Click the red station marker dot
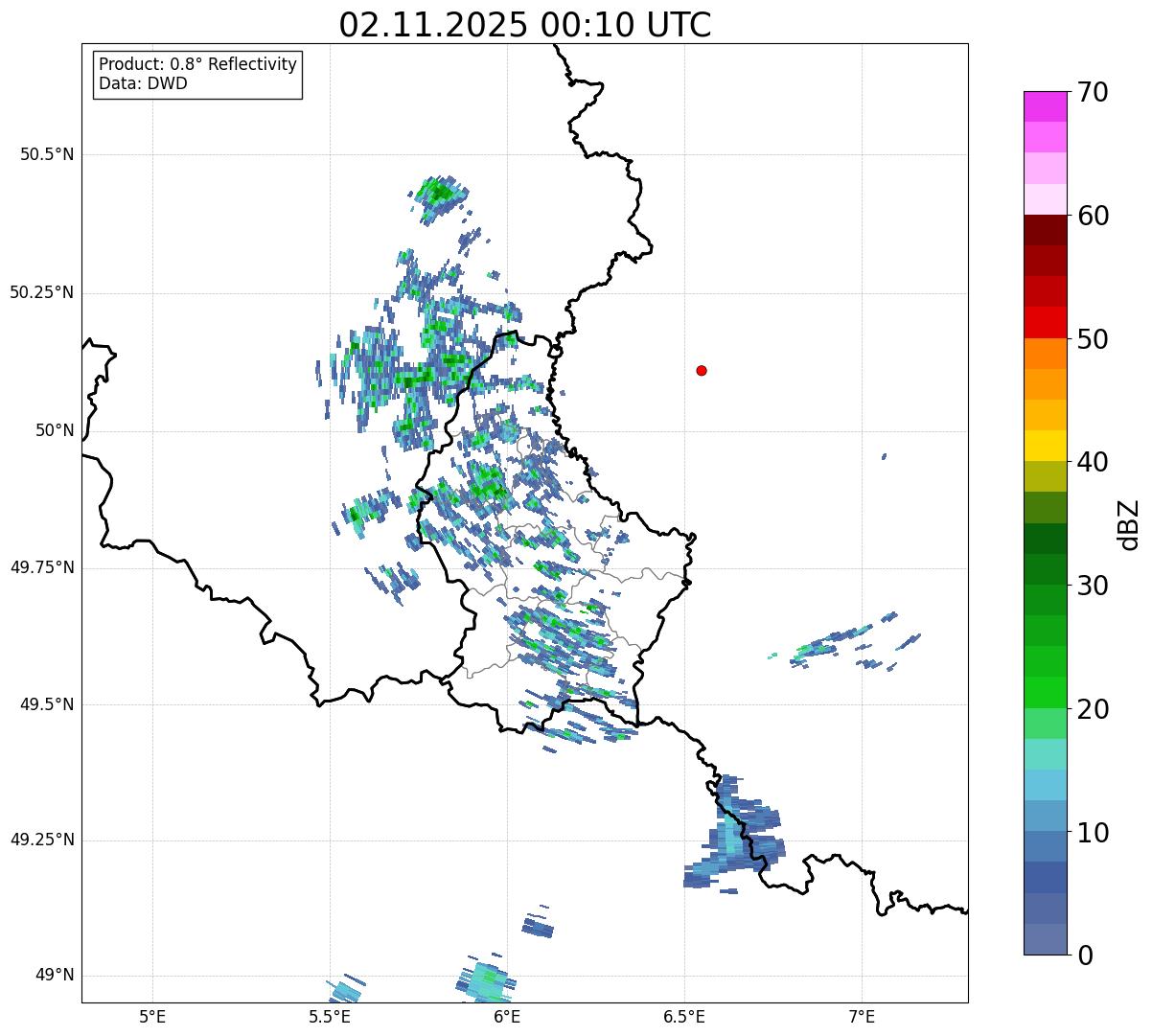This screenshot has height=1036, width=1152. 702,371
